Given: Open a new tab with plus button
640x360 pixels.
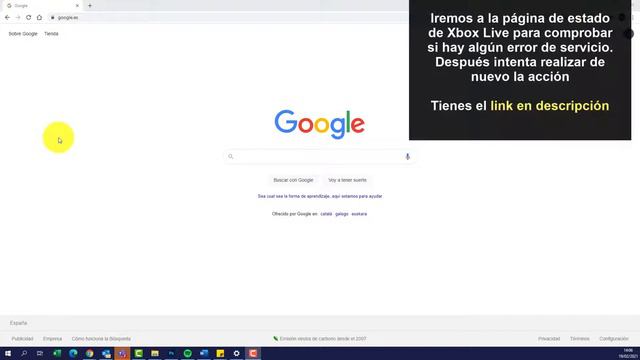Looking at the screenshot, I should tap(90, 6).
